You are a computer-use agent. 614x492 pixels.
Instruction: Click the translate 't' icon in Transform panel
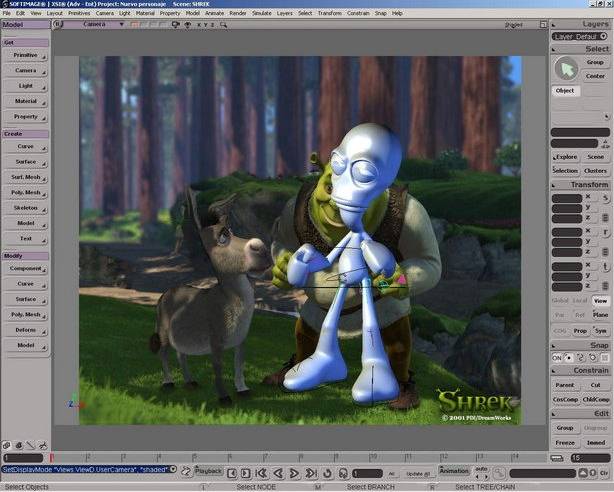click(605, 267)
